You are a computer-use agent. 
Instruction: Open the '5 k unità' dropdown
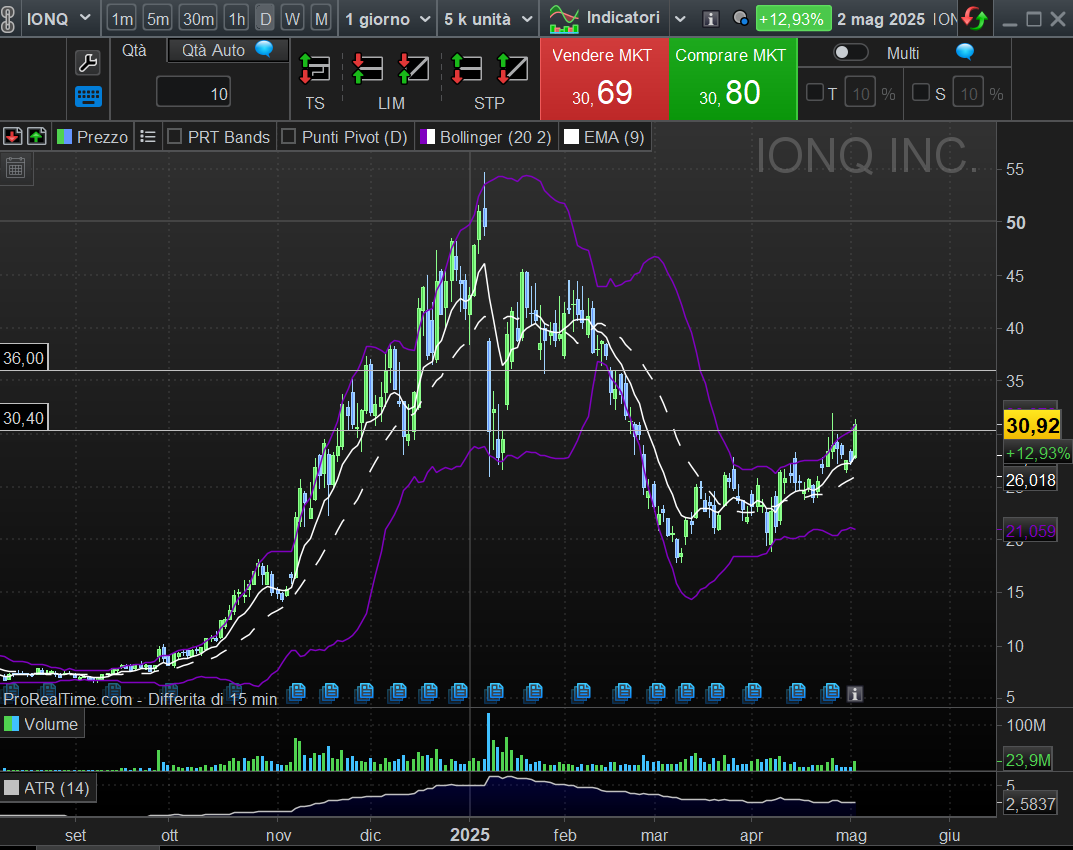(x=526, y=19)
